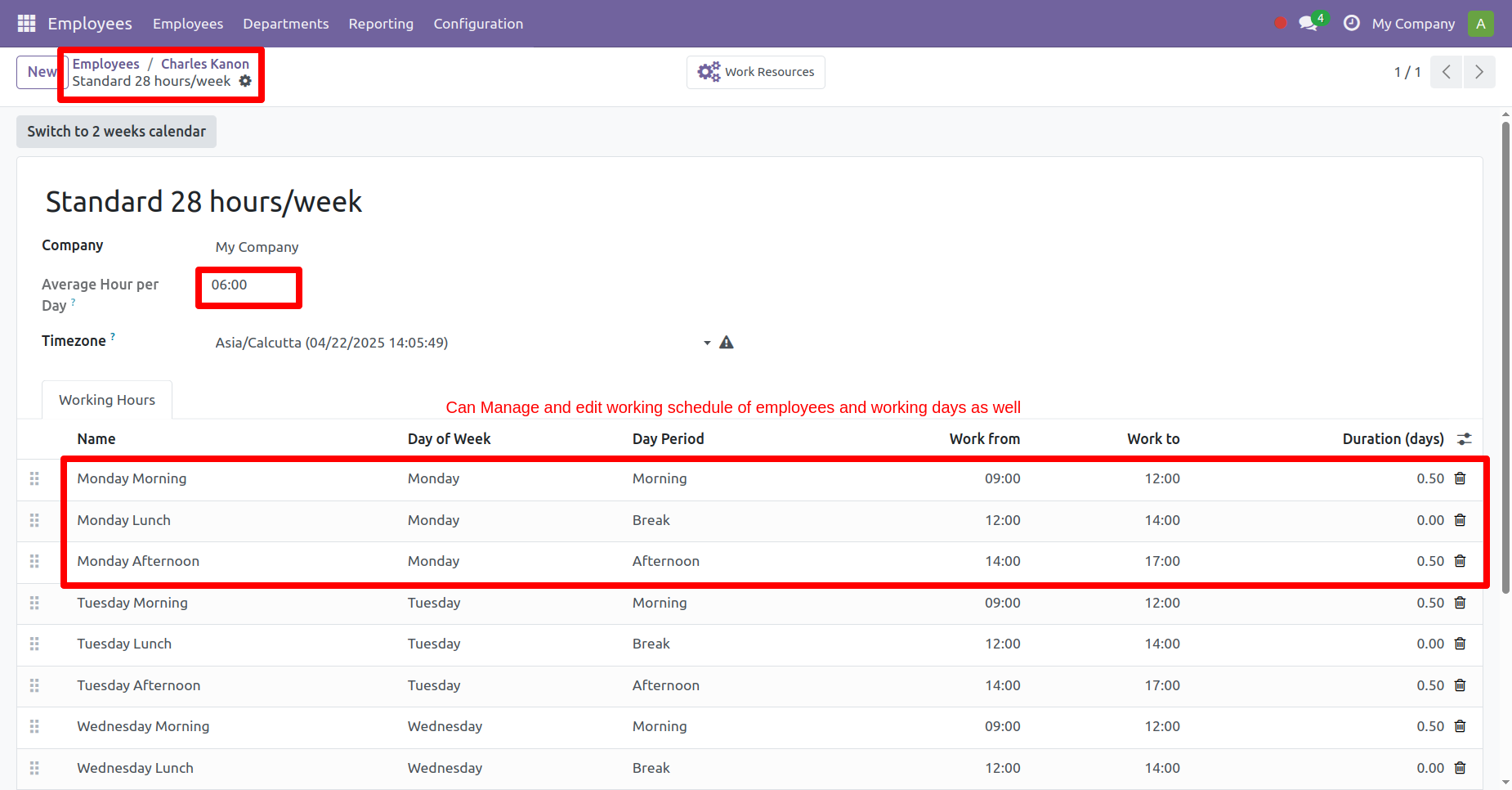Open the Departments menu

[x=285, y=24]
